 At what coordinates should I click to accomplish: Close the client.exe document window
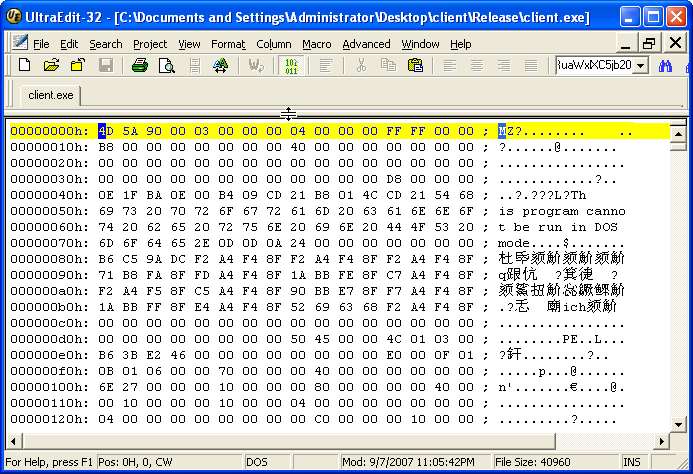[x=675, y=43]
